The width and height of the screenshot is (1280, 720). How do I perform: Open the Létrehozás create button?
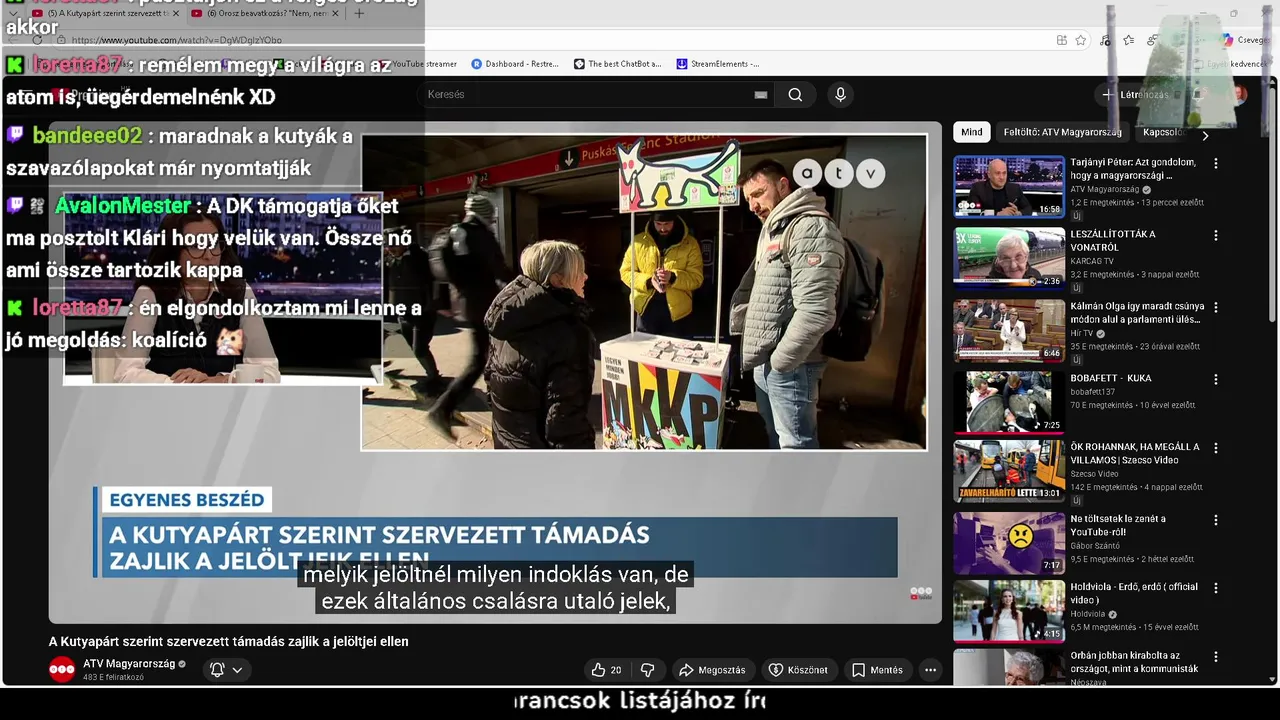pyautogui.click(x=1136, y=95)
